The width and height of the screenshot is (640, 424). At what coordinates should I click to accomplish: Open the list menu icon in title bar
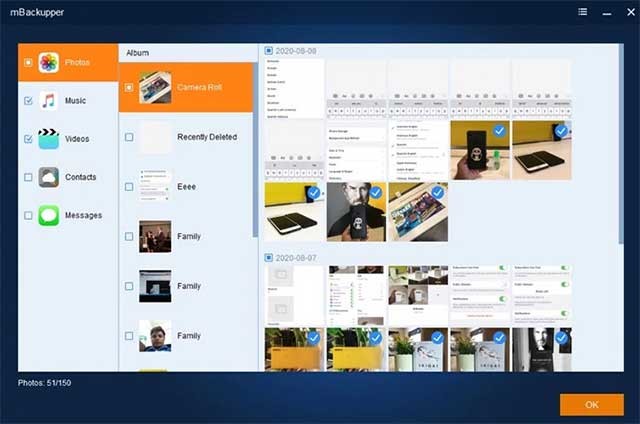point(583,12)
